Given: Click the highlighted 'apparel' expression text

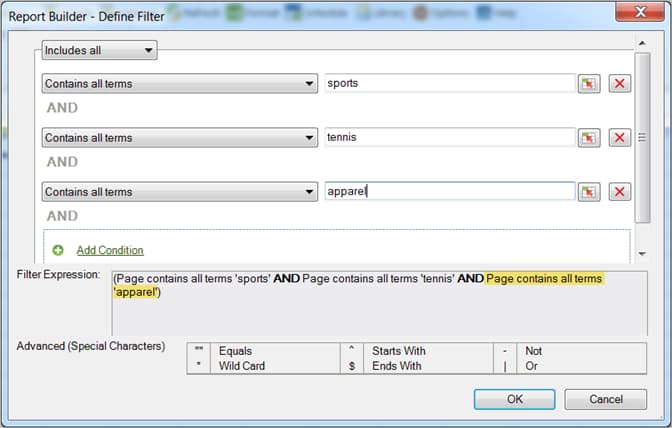Looking at the screenshot, I should coord(137,292).
